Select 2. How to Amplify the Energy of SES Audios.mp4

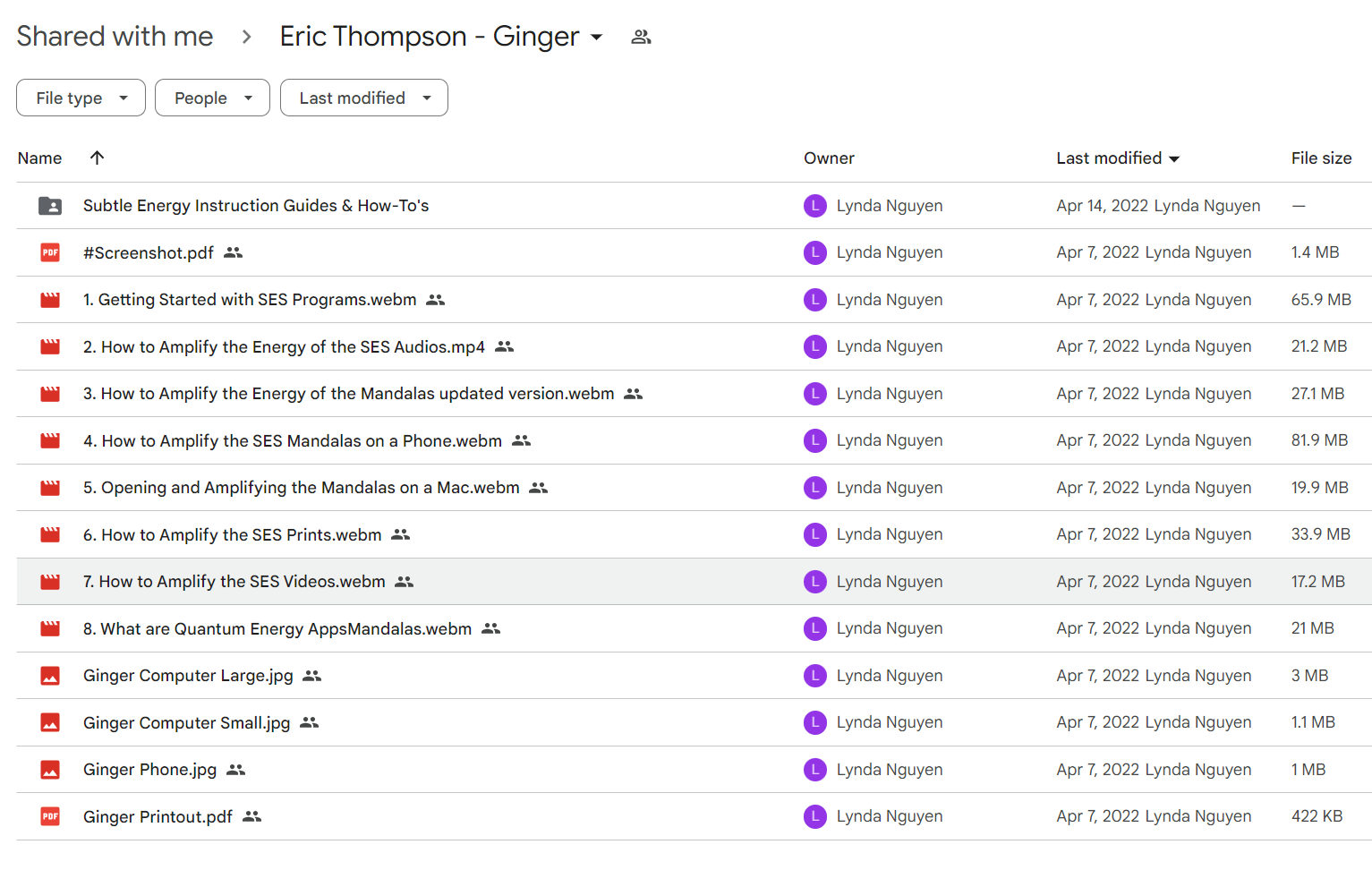click(284, 346)
